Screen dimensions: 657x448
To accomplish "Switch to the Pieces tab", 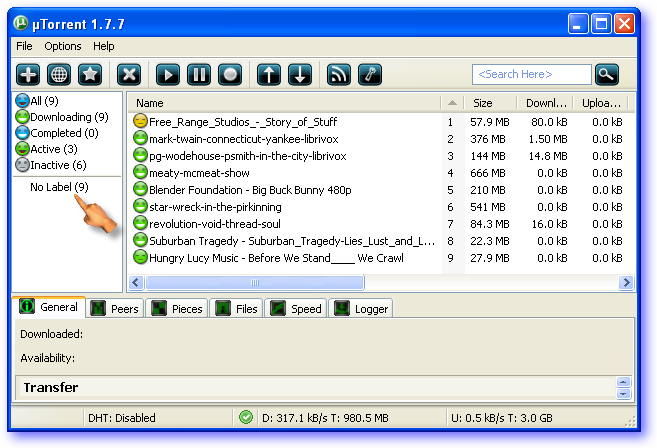I will pos(177,309).
